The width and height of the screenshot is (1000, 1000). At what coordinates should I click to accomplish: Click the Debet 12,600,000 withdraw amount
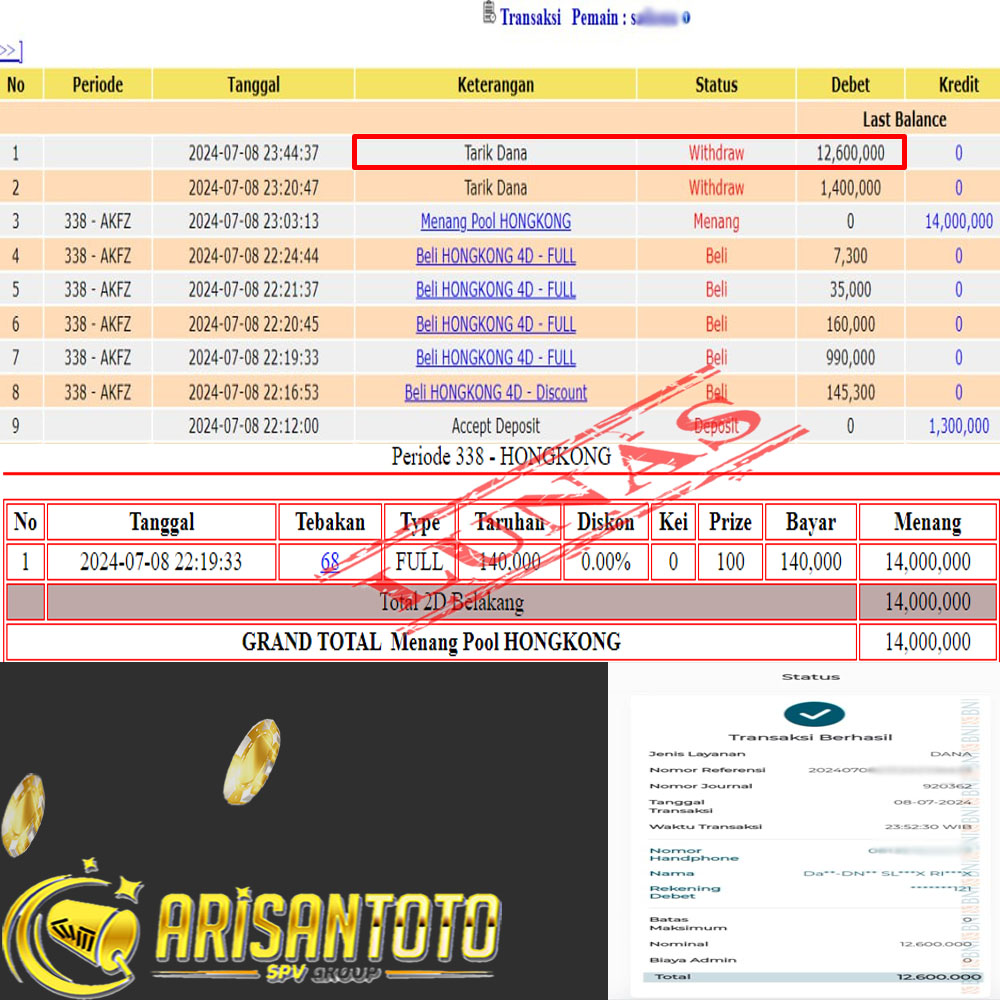850,153
